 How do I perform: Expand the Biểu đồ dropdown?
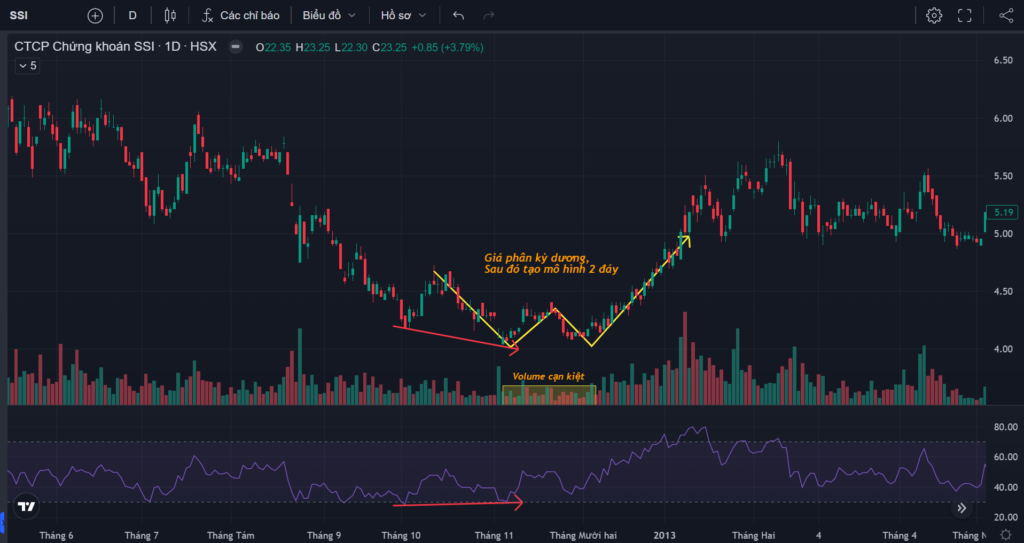(x=329, y=16)
